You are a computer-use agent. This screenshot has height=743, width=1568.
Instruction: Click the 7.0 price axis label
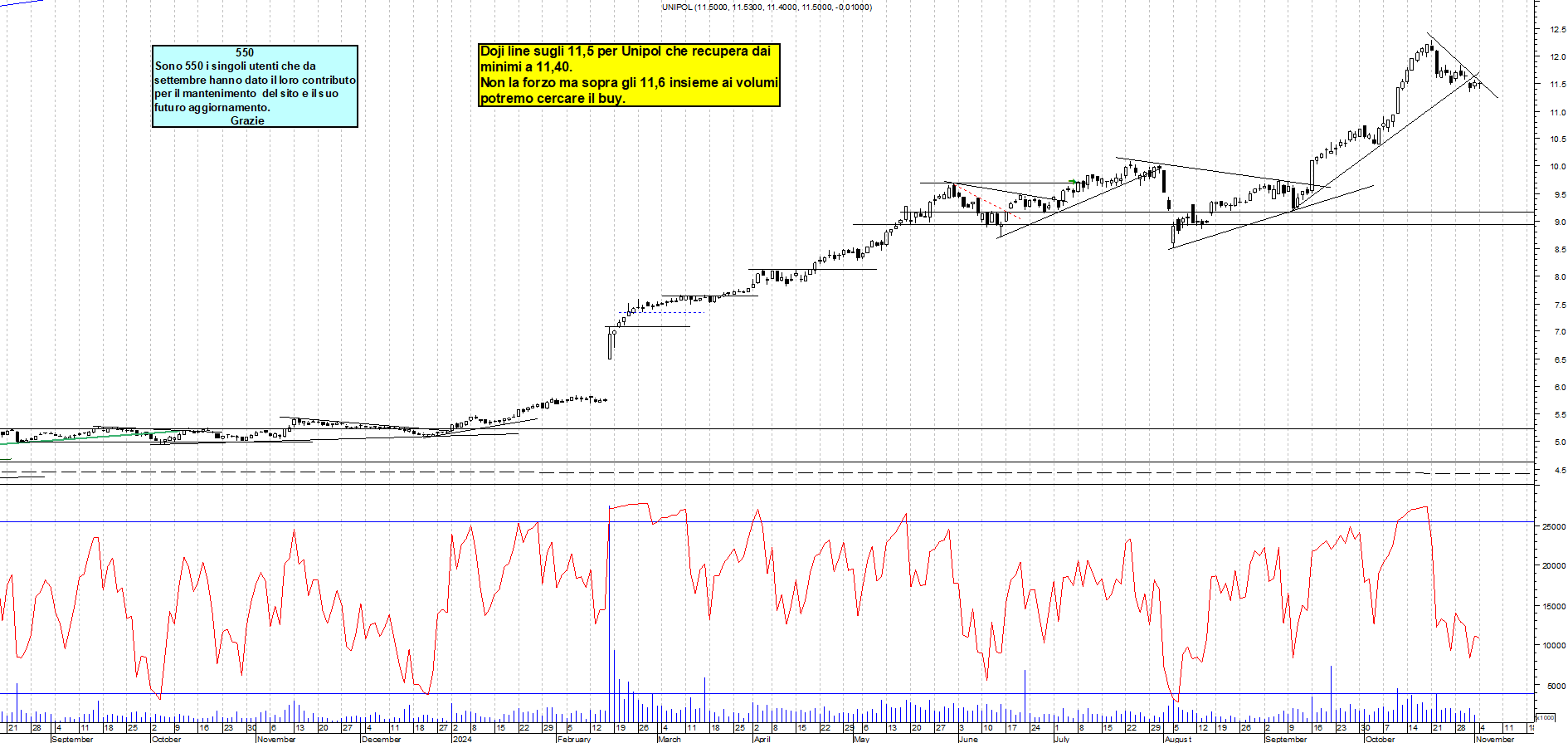click(x=1560, y=332)
